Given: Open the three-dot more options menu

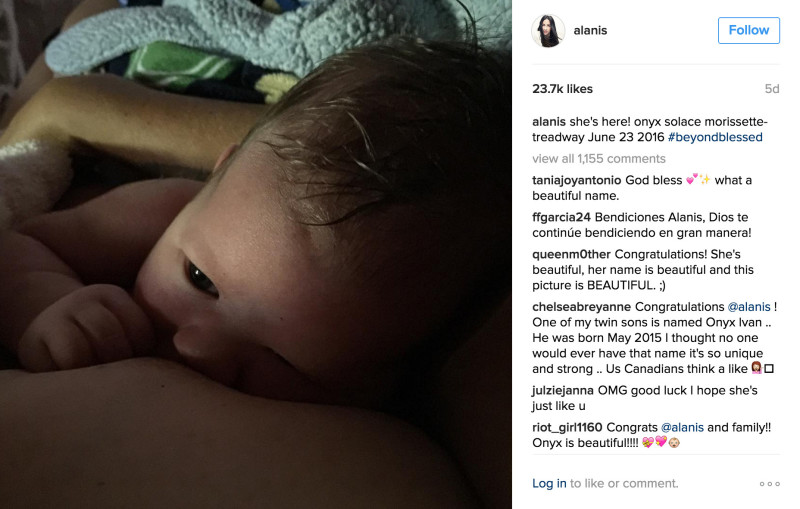Looking at the screenshot, I should click(769, 483).
